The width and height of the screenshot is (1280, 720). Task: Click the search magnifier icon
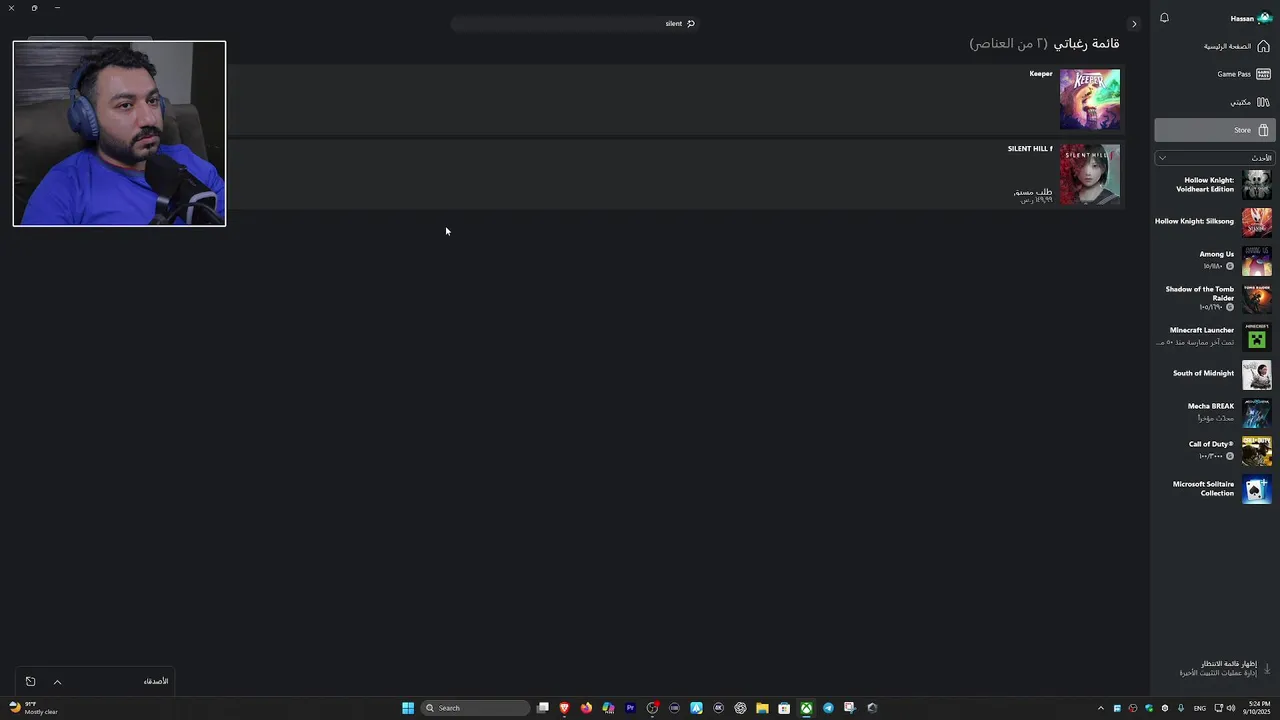point(690,23)
